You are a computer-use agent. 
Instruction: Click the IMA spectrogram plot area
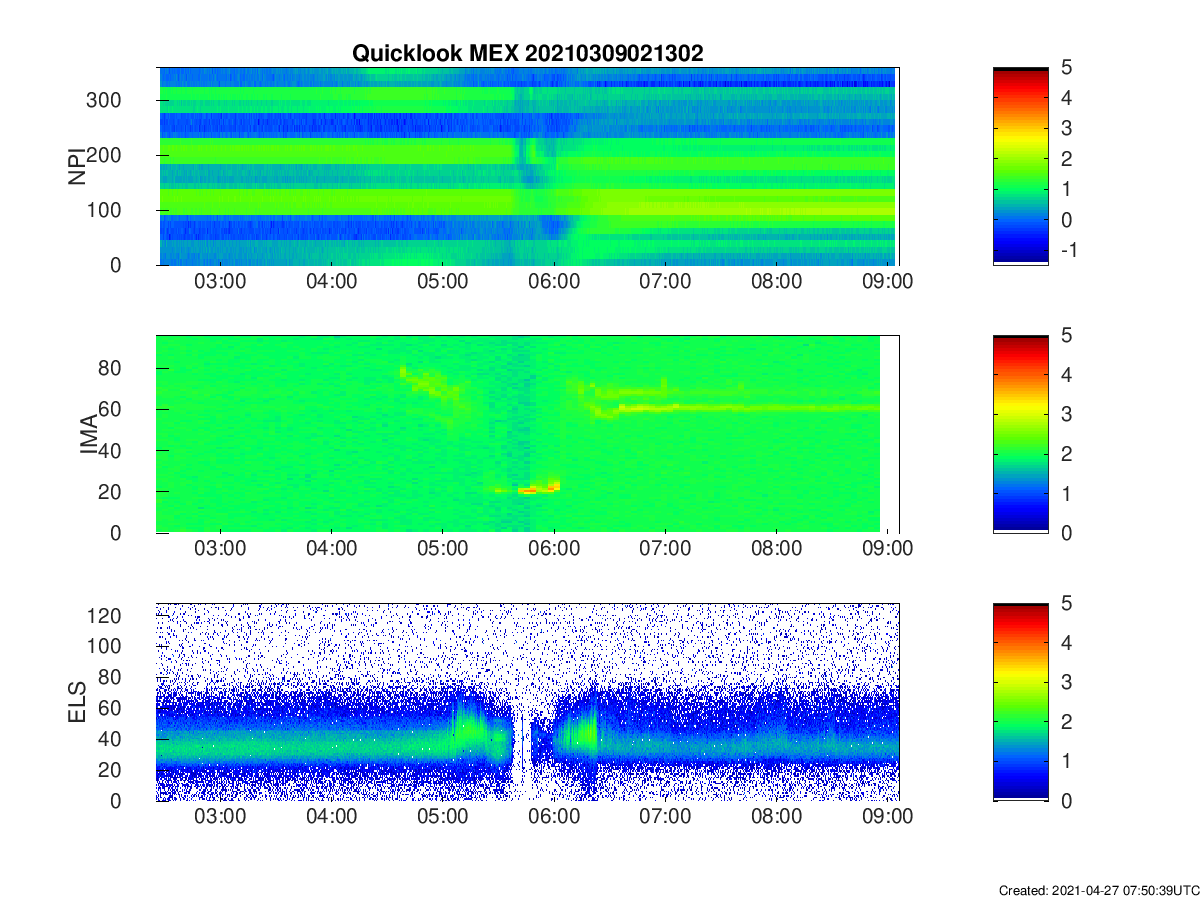tap(527, 434)
